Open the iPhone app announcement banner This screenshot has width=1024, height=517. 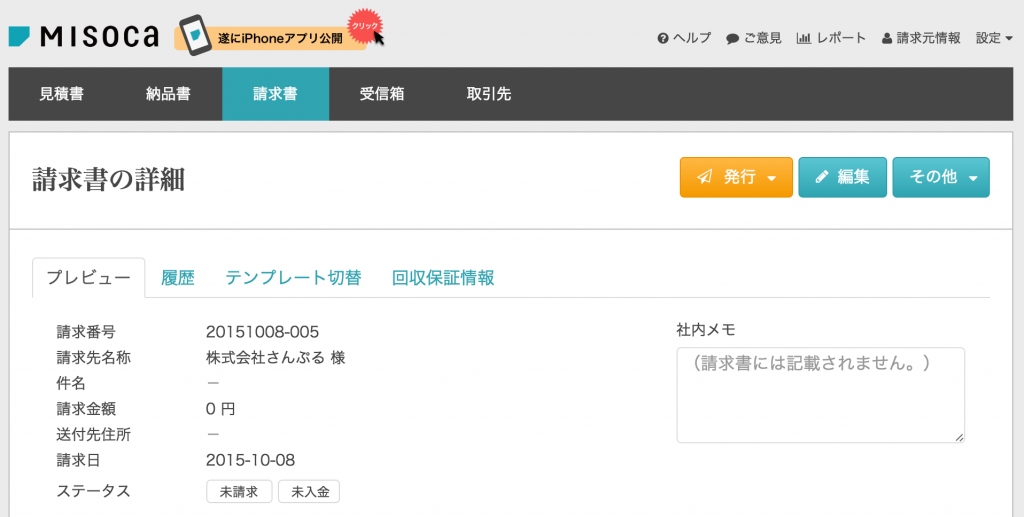click(x=280, y=35)
